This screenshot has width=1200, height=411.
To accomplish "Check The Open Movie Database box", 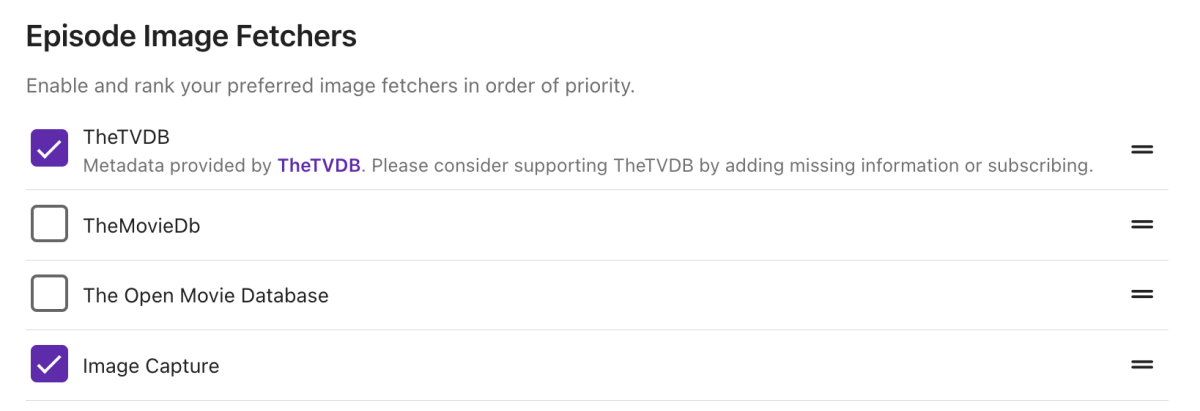I will click(49, 295).
